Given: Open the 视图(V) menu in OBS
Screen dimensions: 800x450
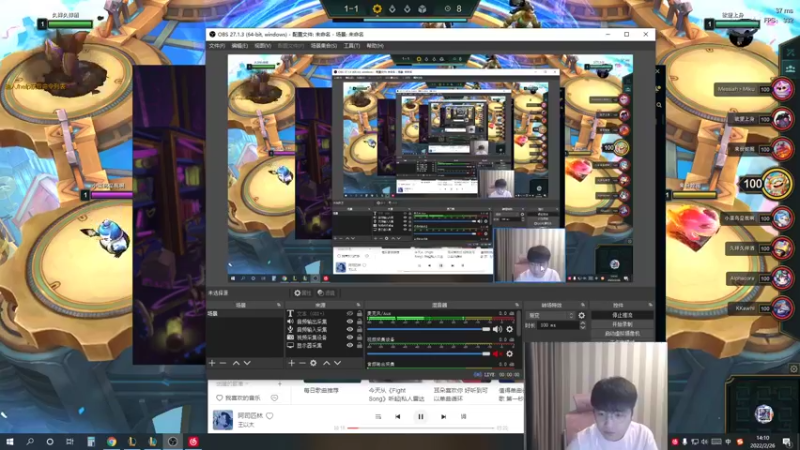Looking at the screenshot, I should [262, 46].
